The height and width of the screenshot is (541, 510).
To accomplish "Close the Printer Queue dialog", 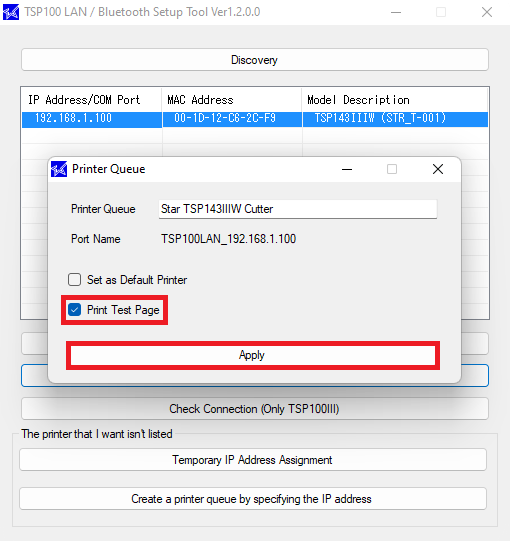I will coord(438,169).
